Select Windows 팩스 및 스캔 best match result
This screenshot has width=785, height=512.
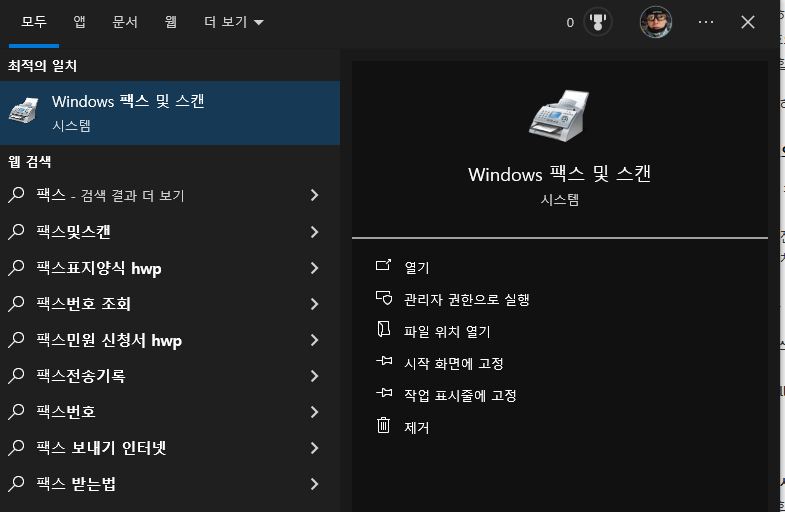point(170,113)
